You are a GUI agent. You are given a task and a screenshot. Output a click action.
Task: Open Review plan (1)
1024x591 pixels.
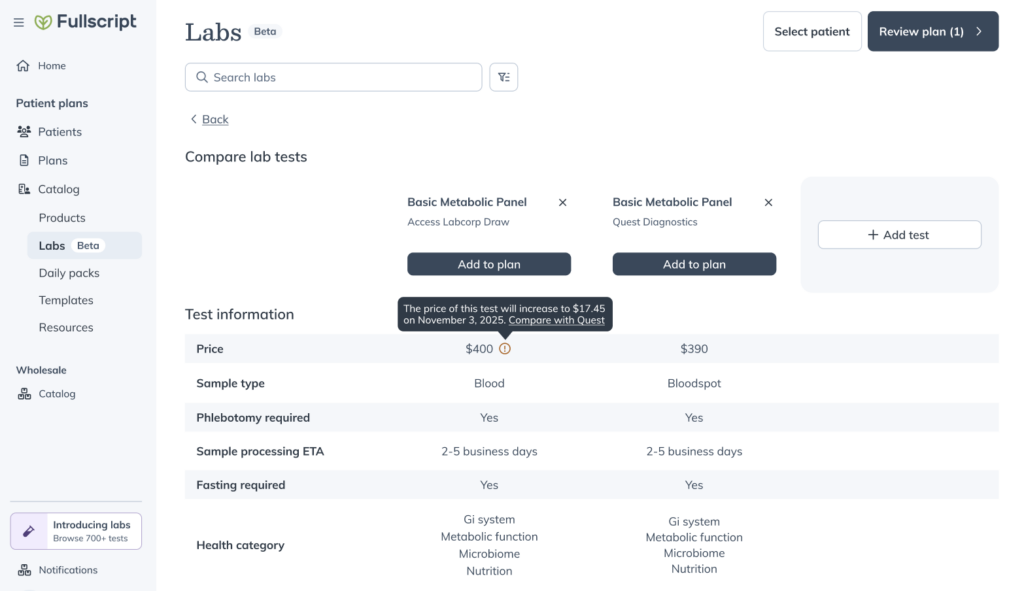[932, 31]
